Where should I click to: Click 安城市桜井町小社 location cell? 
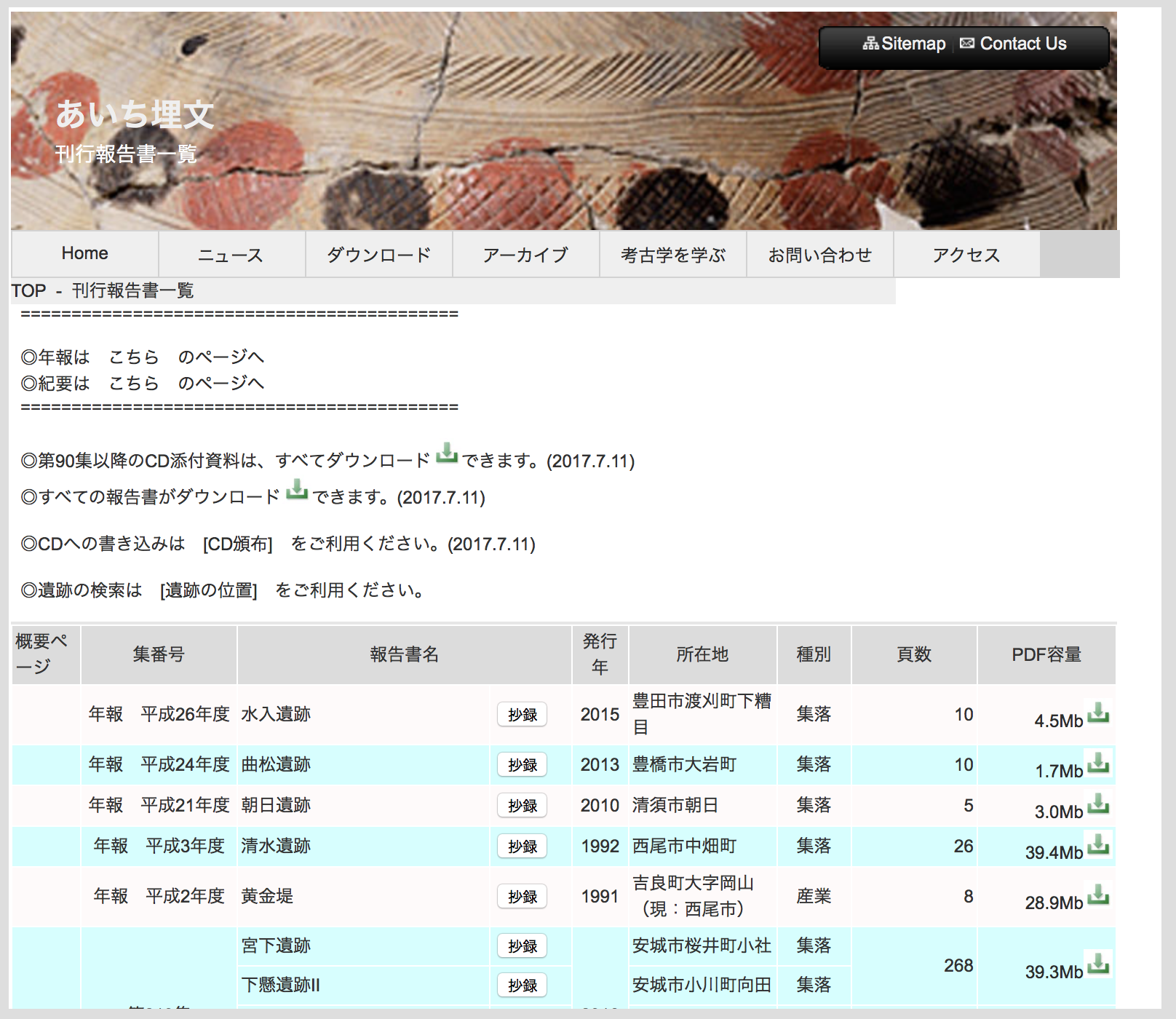[702, 945]
